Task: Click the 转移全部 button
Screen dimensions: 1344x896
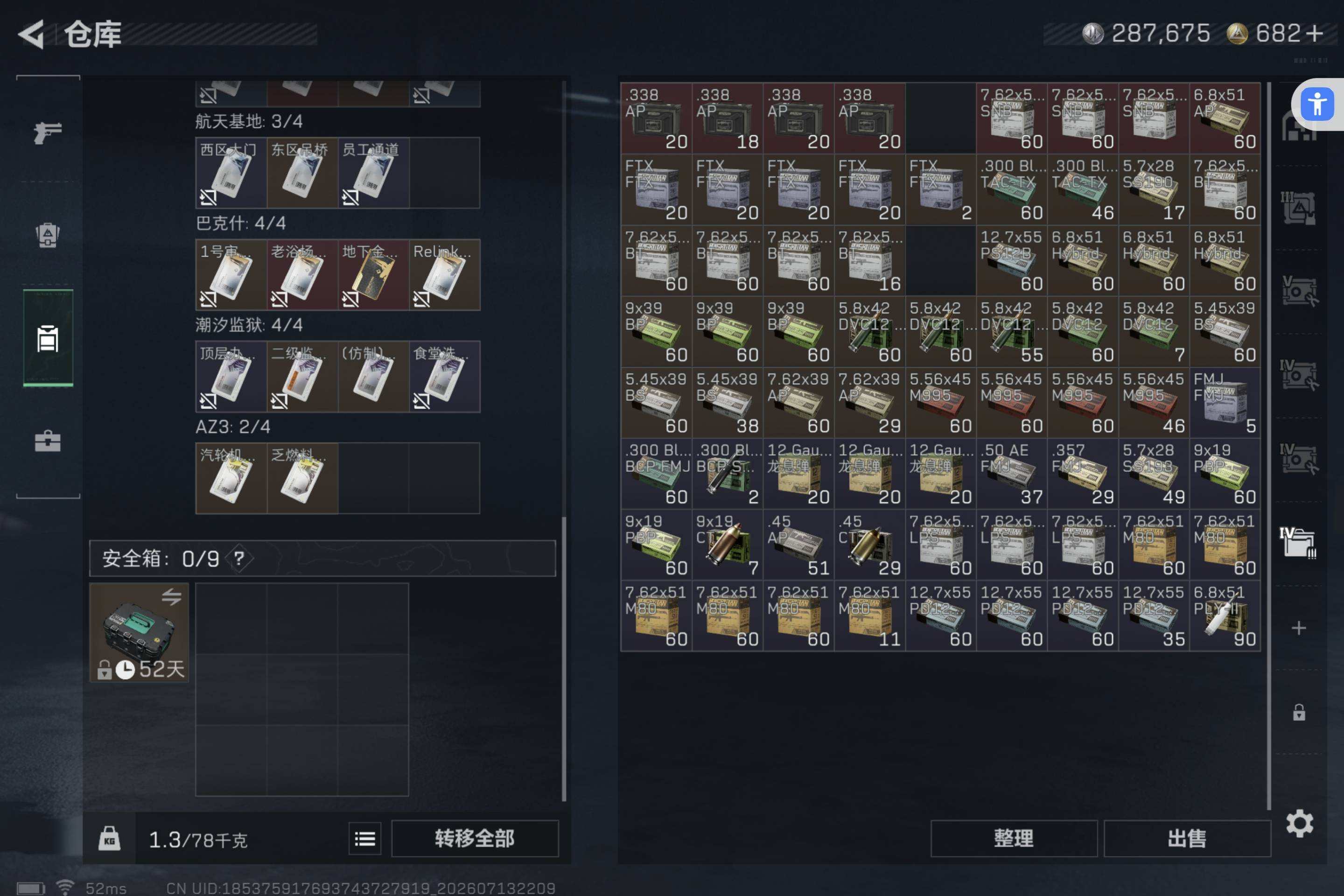Action: 475,838
